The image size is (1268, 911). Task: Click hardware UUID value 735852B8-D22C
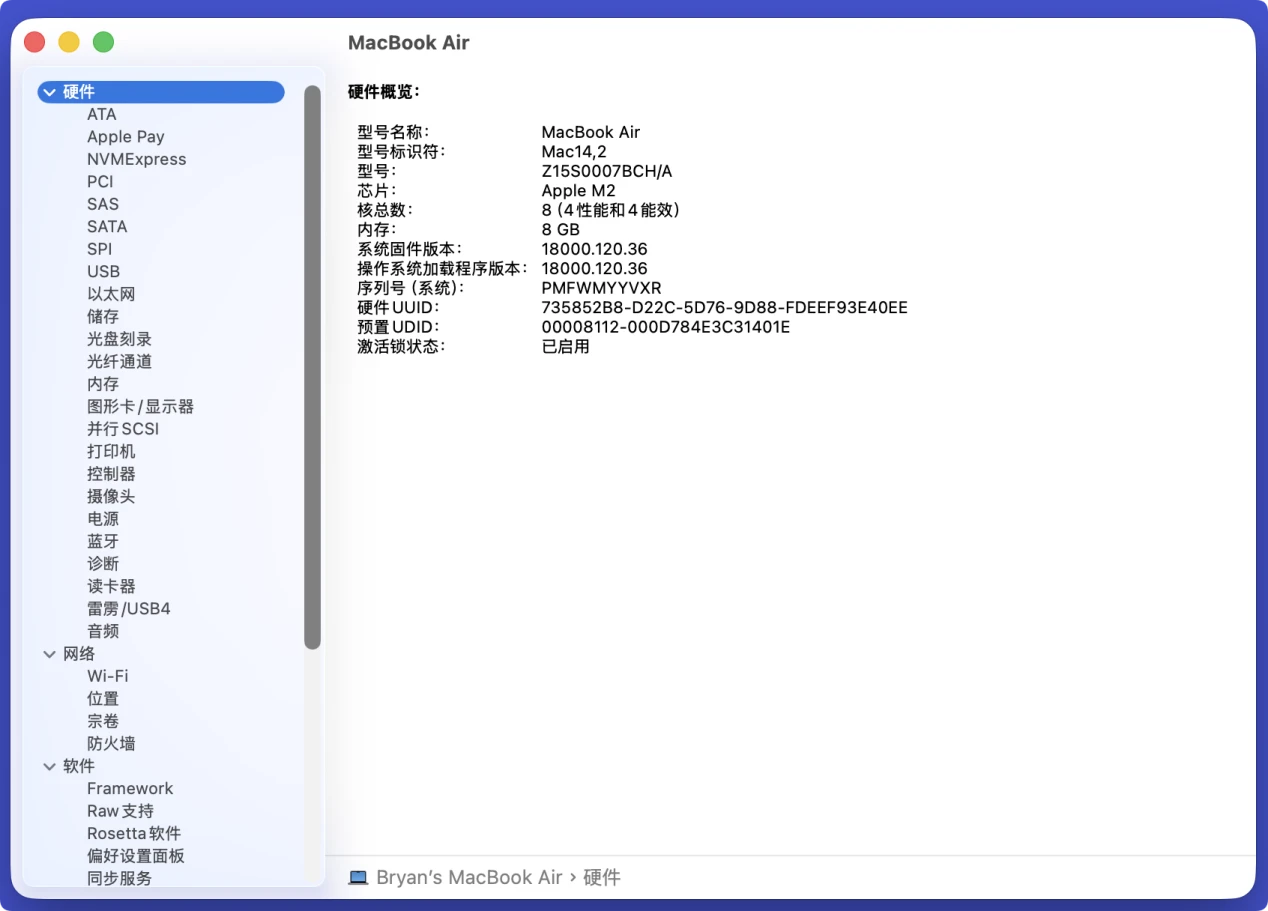point(725,308)
